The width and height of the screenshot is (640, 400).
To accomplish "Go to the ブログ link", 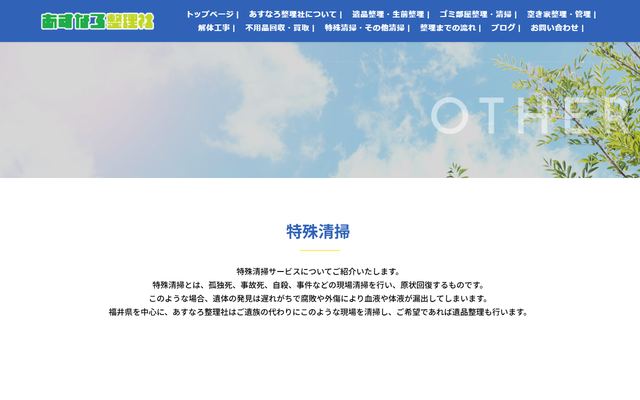I will coord(503,28).
